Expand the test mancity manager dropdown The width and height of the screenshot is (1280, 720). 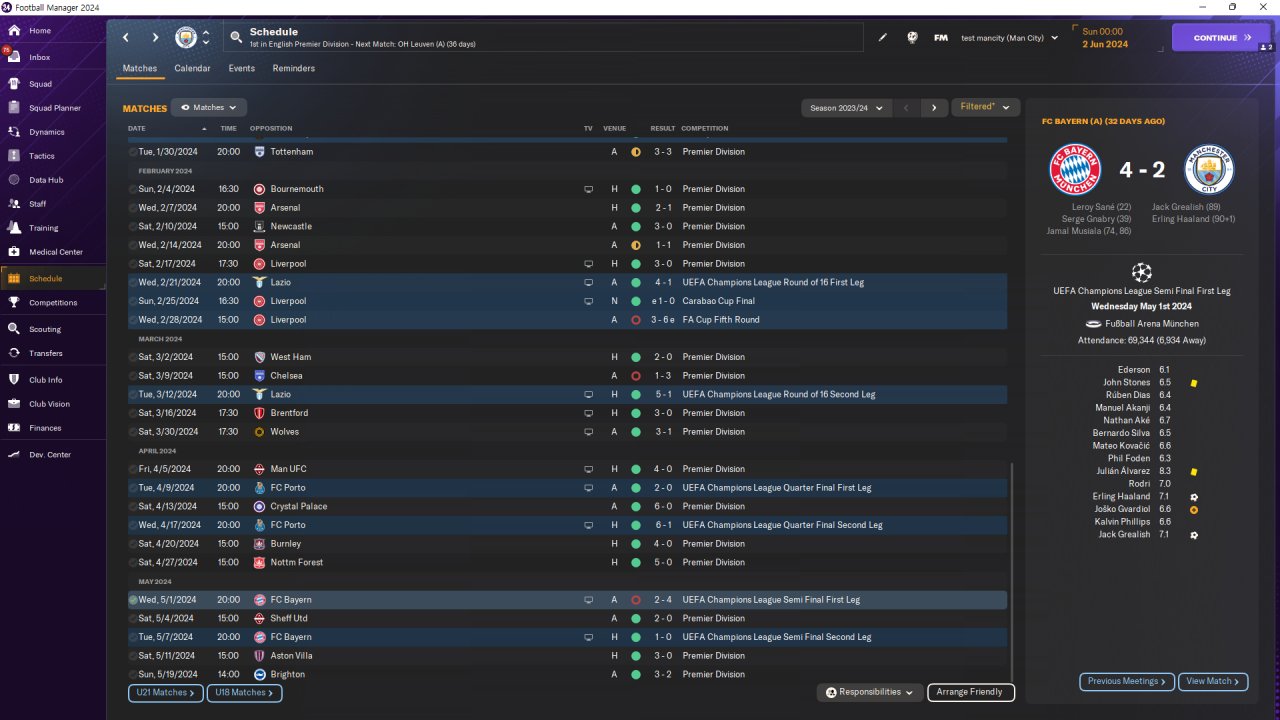(1009, 38)
